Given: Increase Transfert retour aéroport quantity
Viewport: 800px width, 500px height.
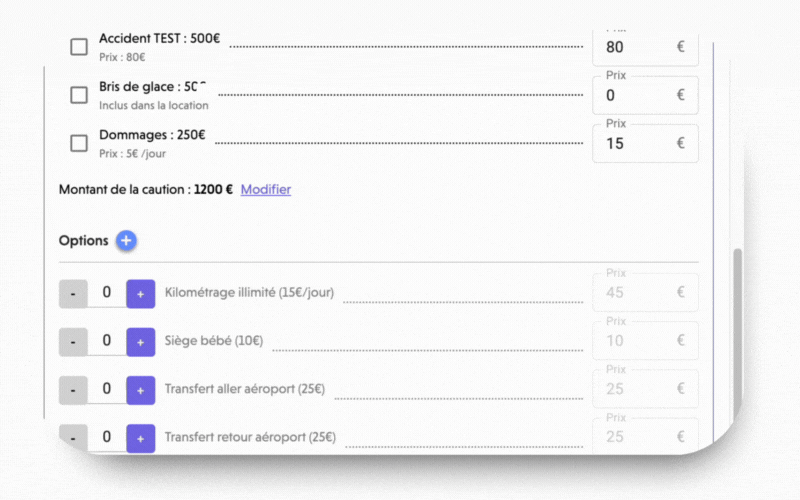Looking at the screenshot, I should [x=141, y=438].
